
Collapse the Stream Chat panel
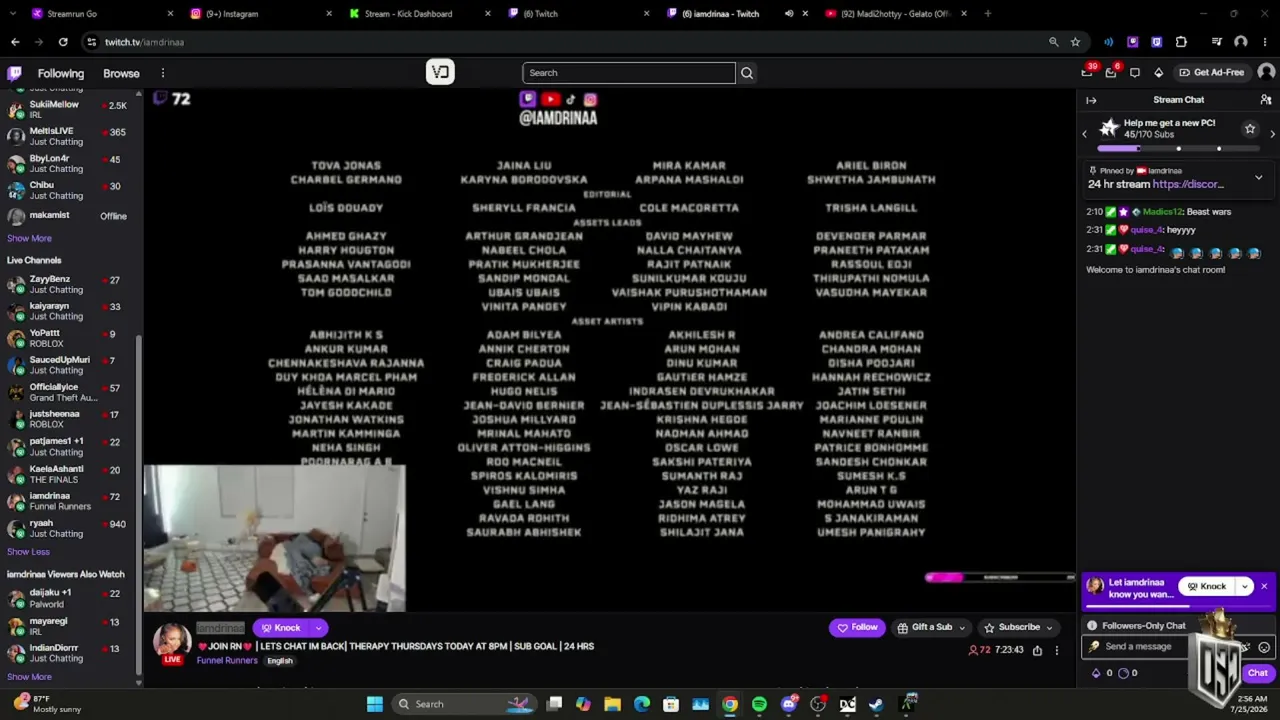[1091, 100]
